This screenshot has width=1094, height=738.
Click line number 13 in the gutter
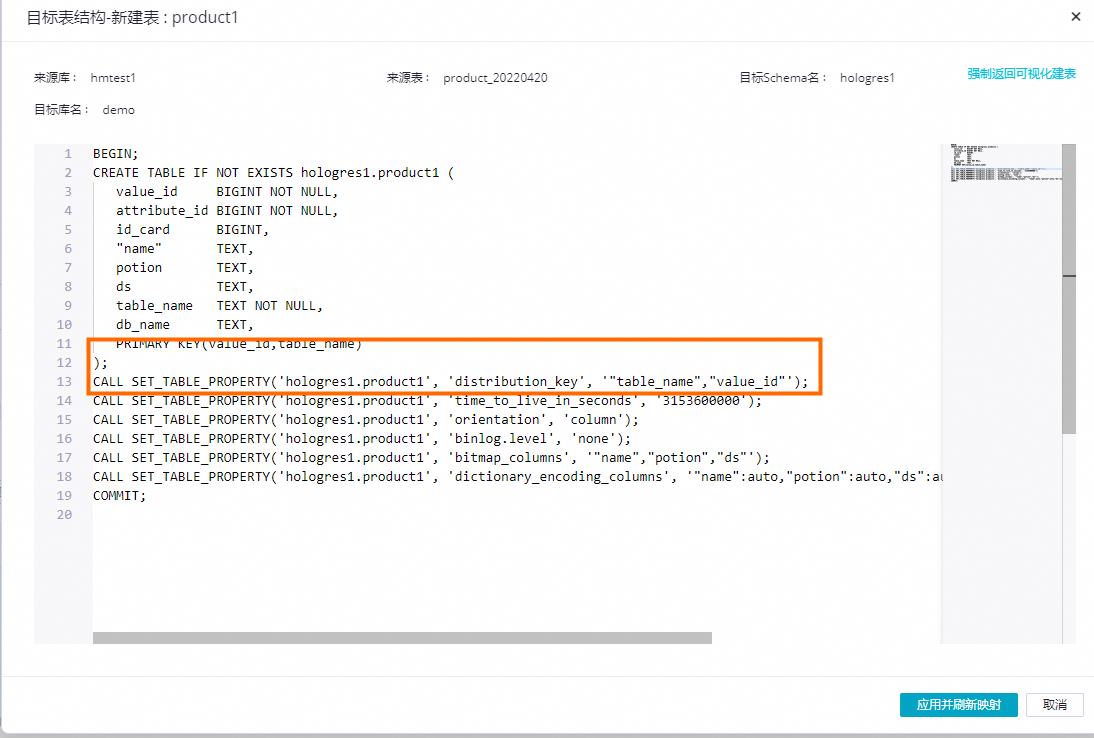(64, 382)
